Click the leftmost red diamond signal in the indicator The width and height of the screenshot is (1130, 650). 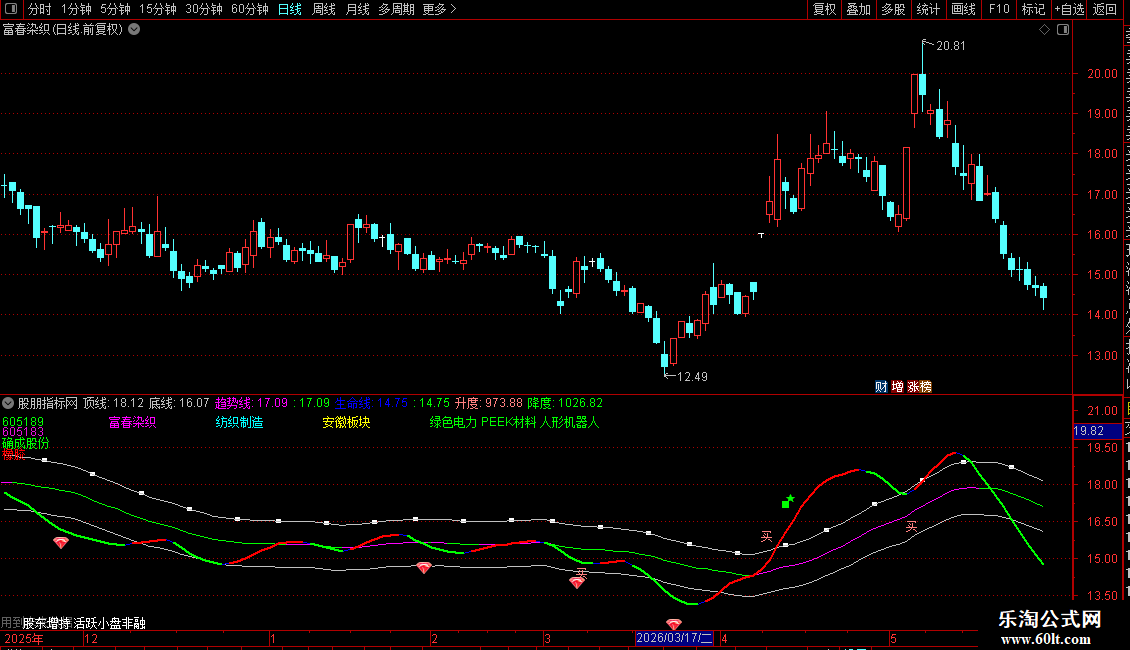[61, 542]
